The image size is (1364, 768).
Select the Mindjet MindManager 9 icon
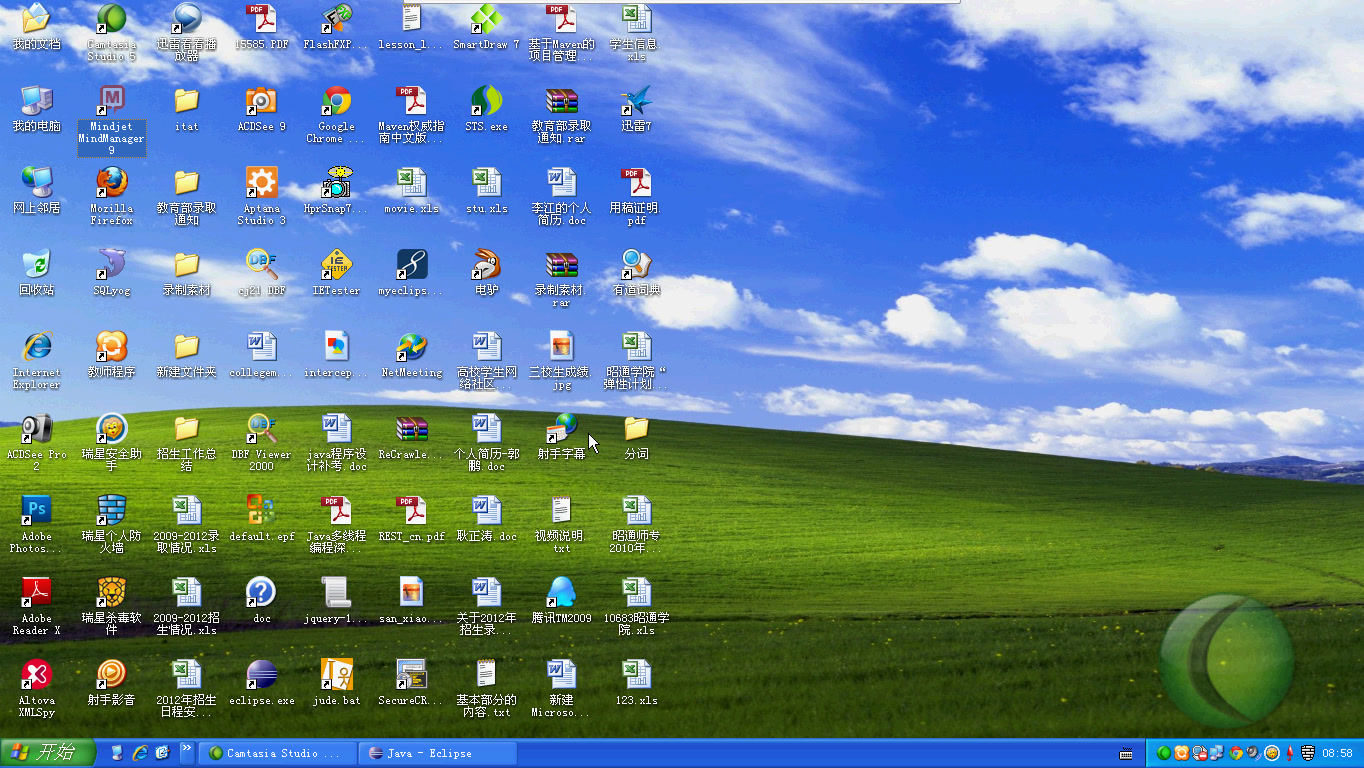click(111, 100)
